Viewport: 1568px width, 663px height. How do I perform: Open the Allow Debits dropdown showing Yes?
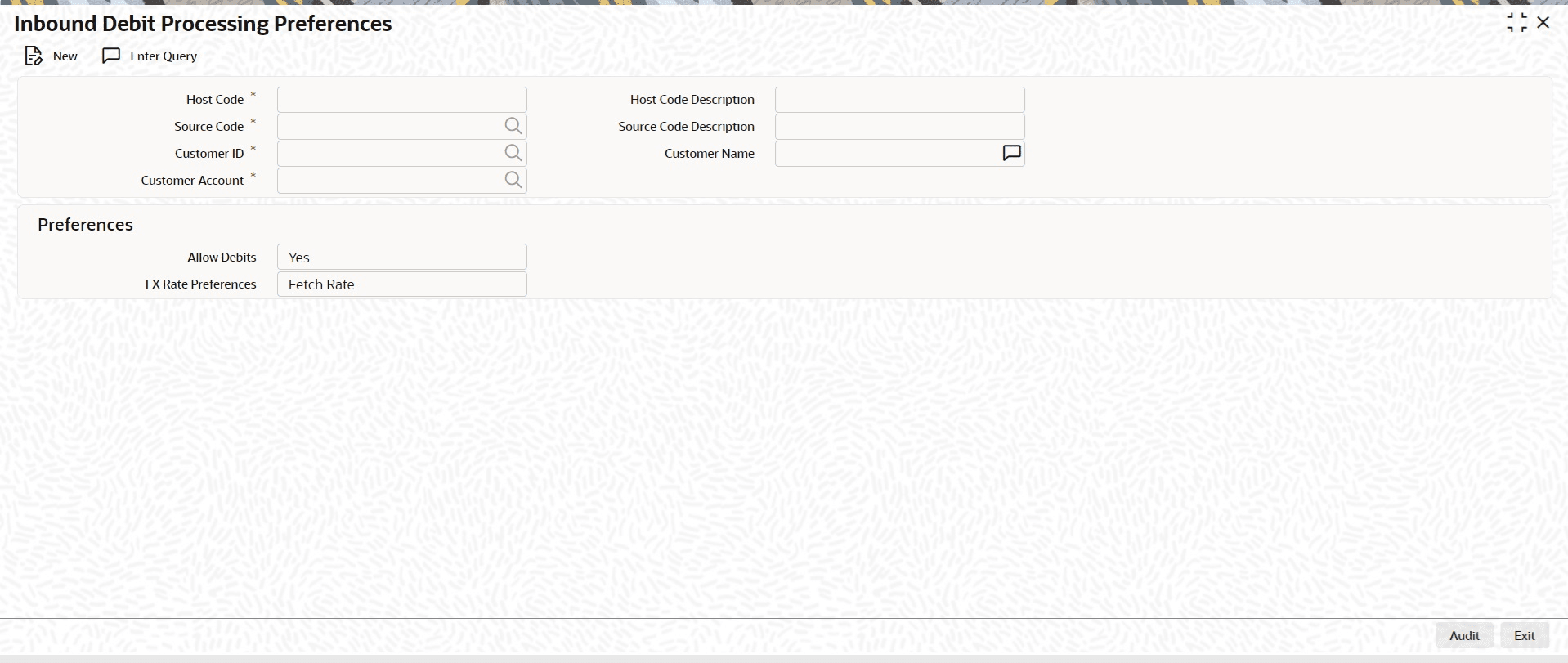(x=401, y=257)
